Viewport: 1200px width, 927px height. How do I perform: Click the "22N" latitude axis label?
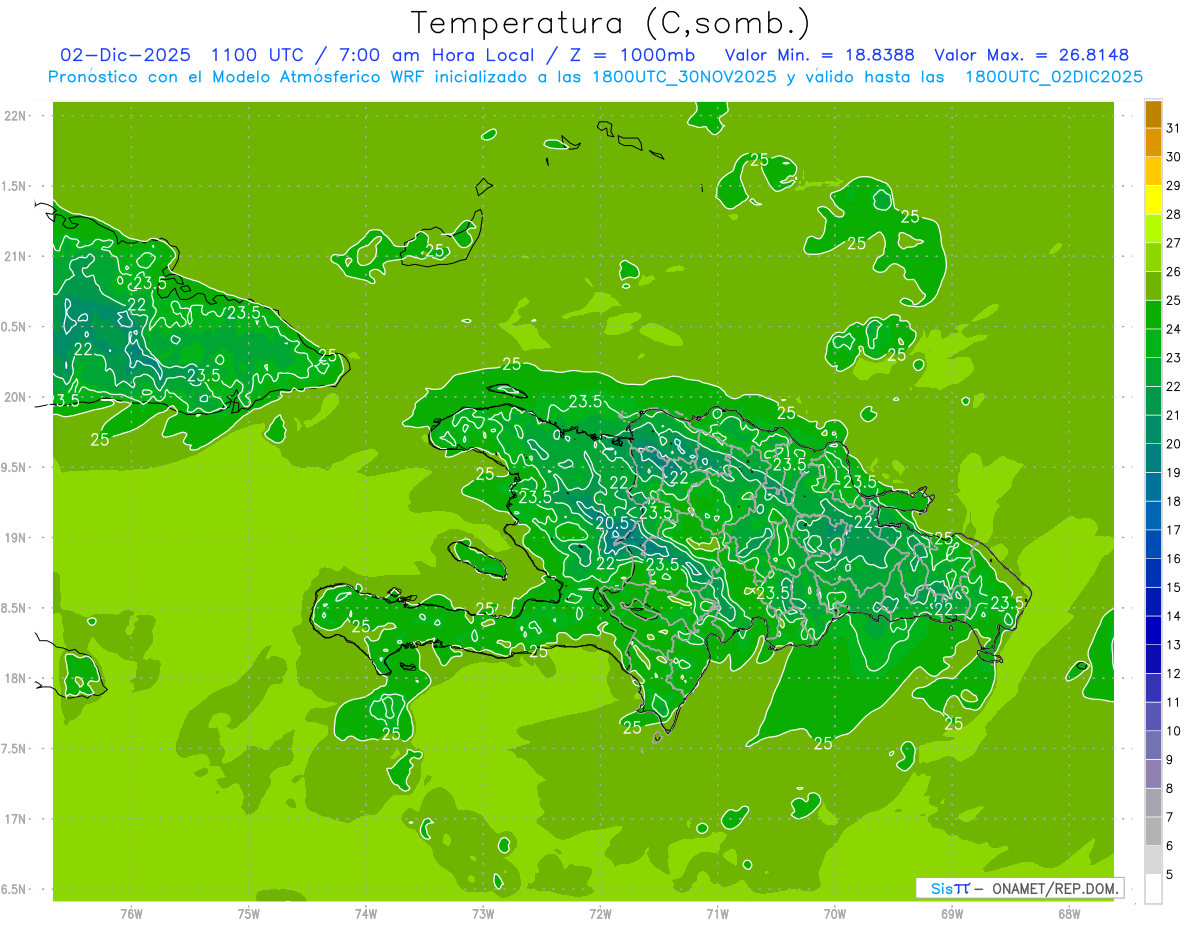[16, 116]
